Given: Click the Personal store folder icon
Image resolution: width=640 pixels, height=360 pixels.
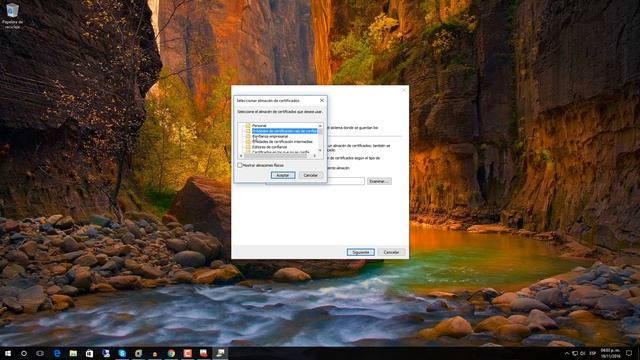Looking at the screenshot, I should [248, 126].
